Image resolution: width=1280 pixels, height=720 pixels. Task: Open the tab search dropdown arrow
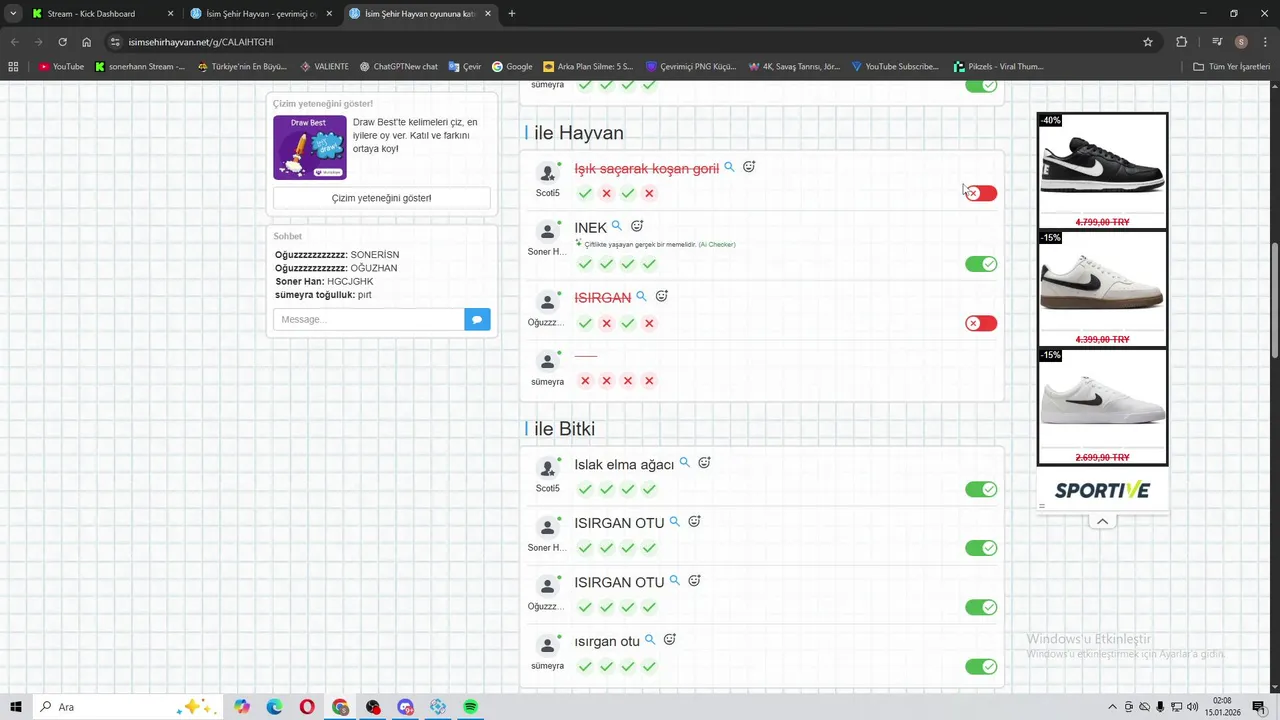[13, 14]
